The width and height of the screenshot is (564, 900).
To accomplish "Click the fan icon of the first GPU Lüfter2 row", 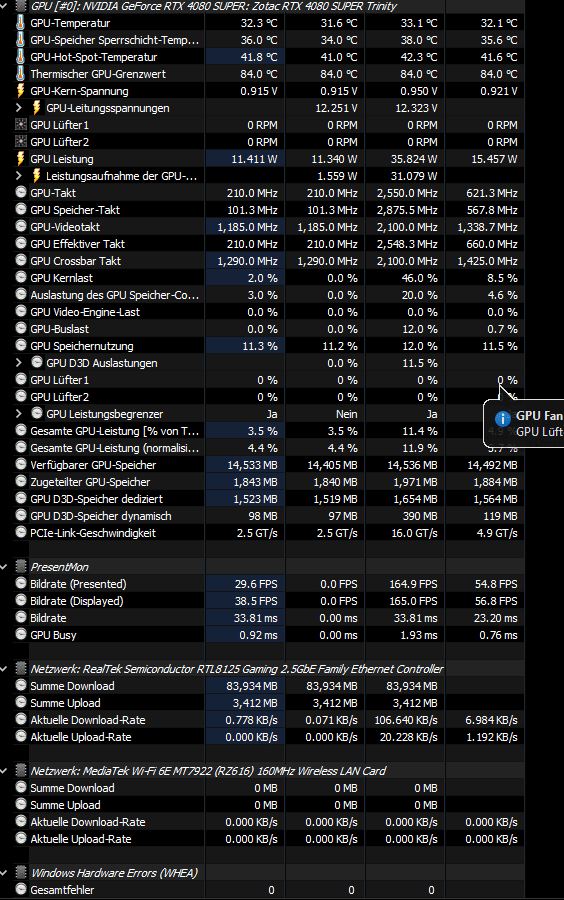I will [x=21, y=142].
